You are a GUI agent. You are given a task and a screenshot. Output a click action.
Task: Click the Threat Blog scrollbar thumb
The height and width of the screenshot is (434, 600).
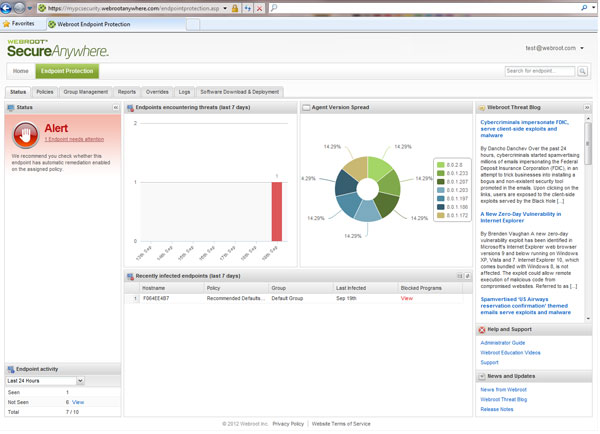tap(588, 144)
